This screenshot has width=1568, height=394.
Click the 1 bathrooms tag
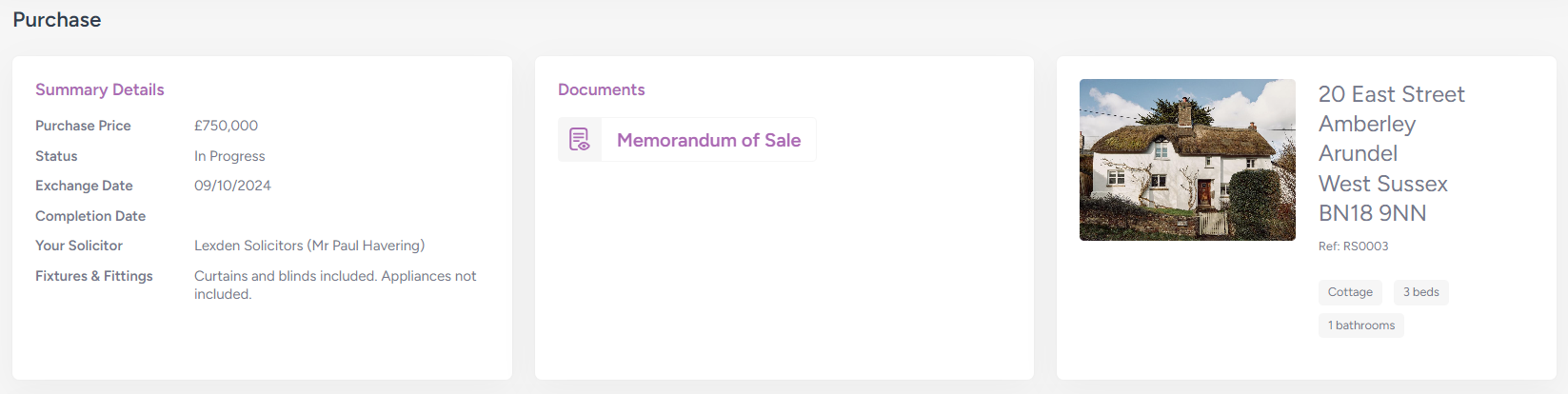point(1360,325)
